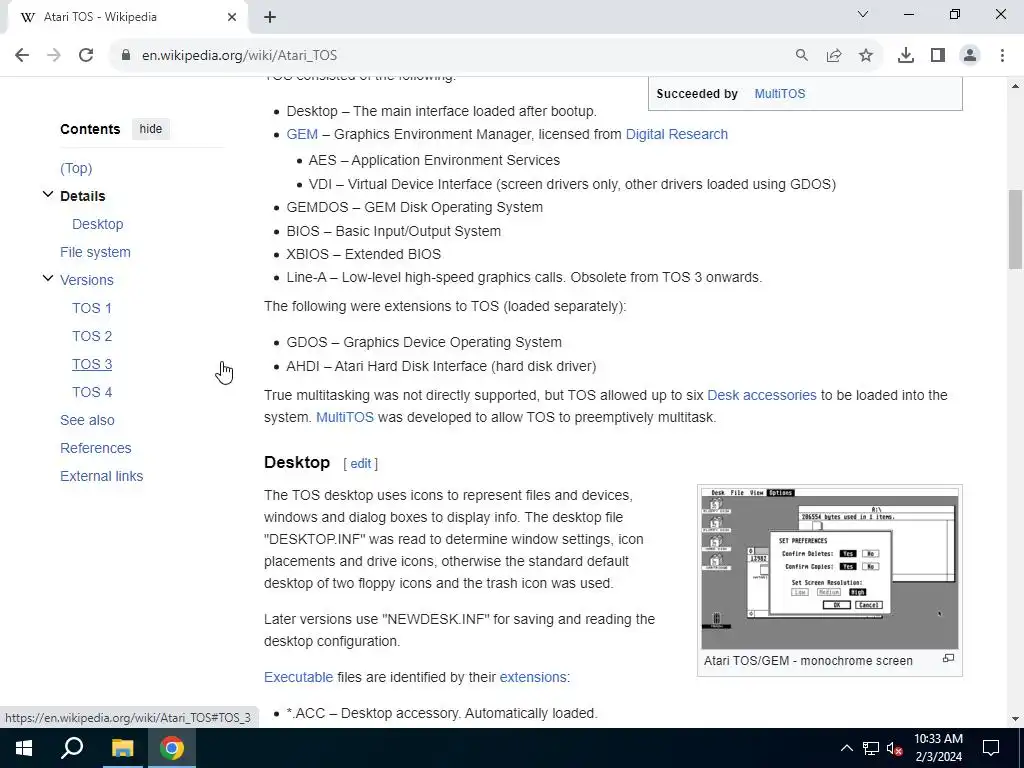Click the address bar URL field
1024x768 pixels.
pyautogui.click(x=457, y=56)
